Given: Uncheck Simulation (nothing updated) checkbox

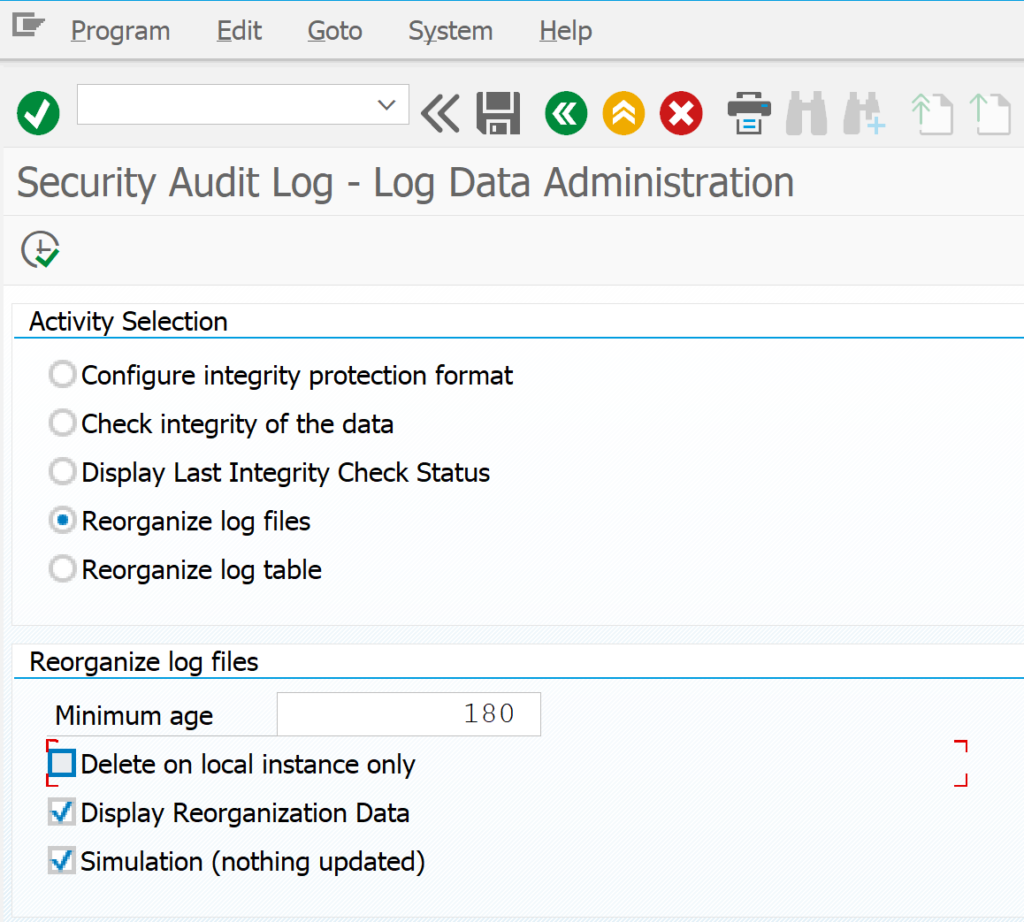Looking at the screenshot, I should click(62, 861).
